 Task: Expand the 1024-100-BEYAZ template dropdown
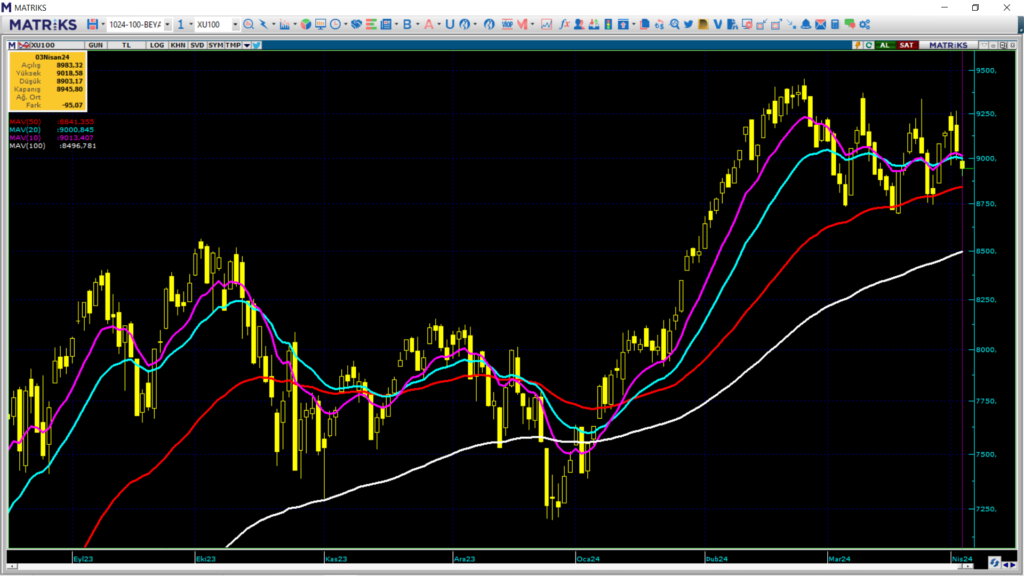pos(167,24)
